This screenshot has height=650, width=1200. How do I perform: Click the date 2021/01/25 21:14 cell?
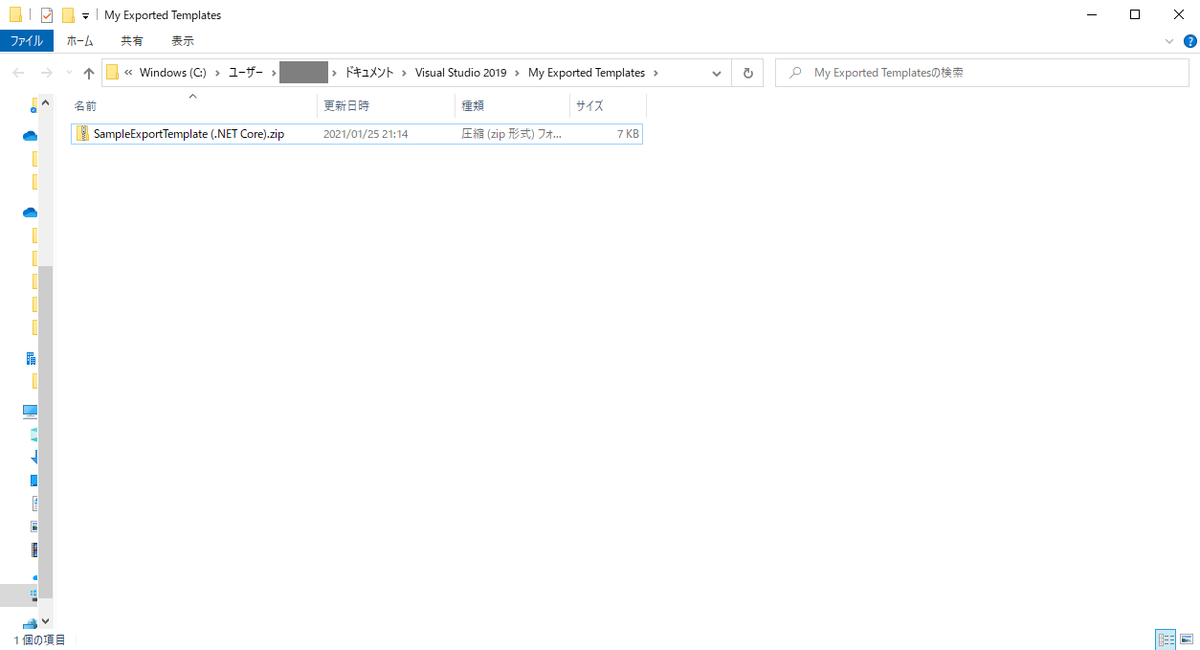365,134
